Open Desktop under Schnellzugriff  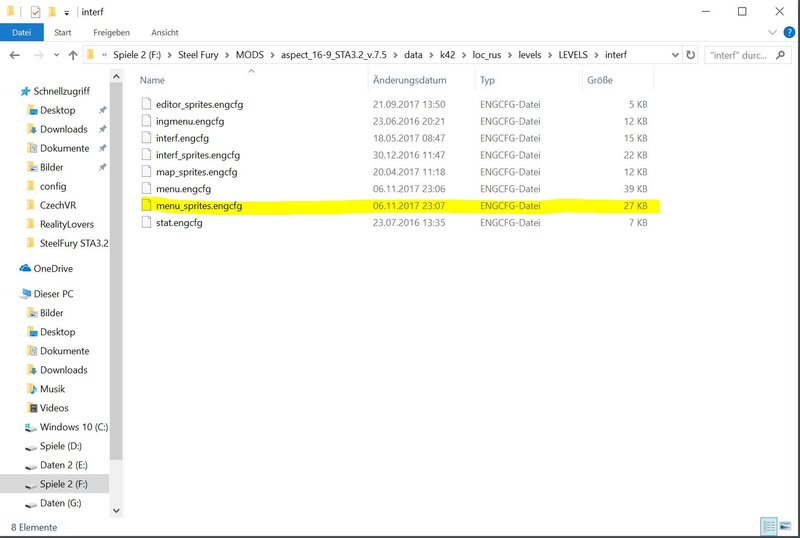pyautogui.click(x=58, y=110)
